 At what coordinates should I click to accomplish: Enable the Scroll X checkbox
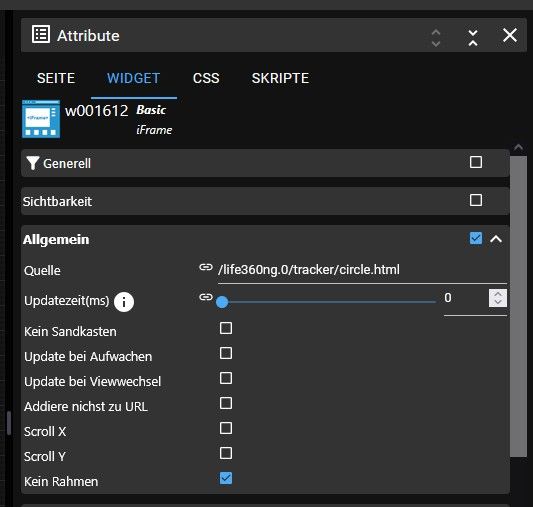[226, 428]
